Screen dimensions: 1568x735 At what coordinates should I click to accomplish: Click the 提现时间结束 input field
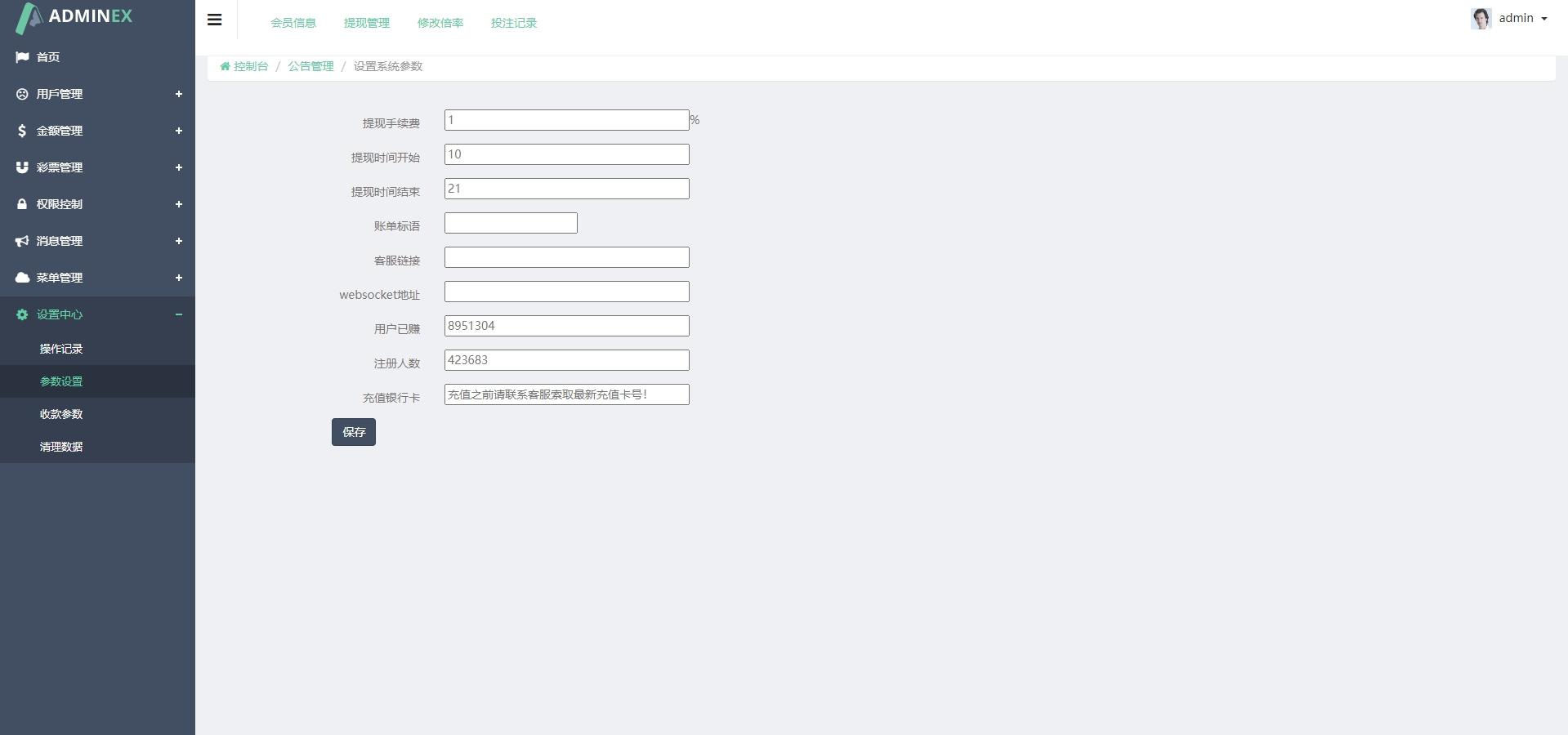[x=567, y=189]
